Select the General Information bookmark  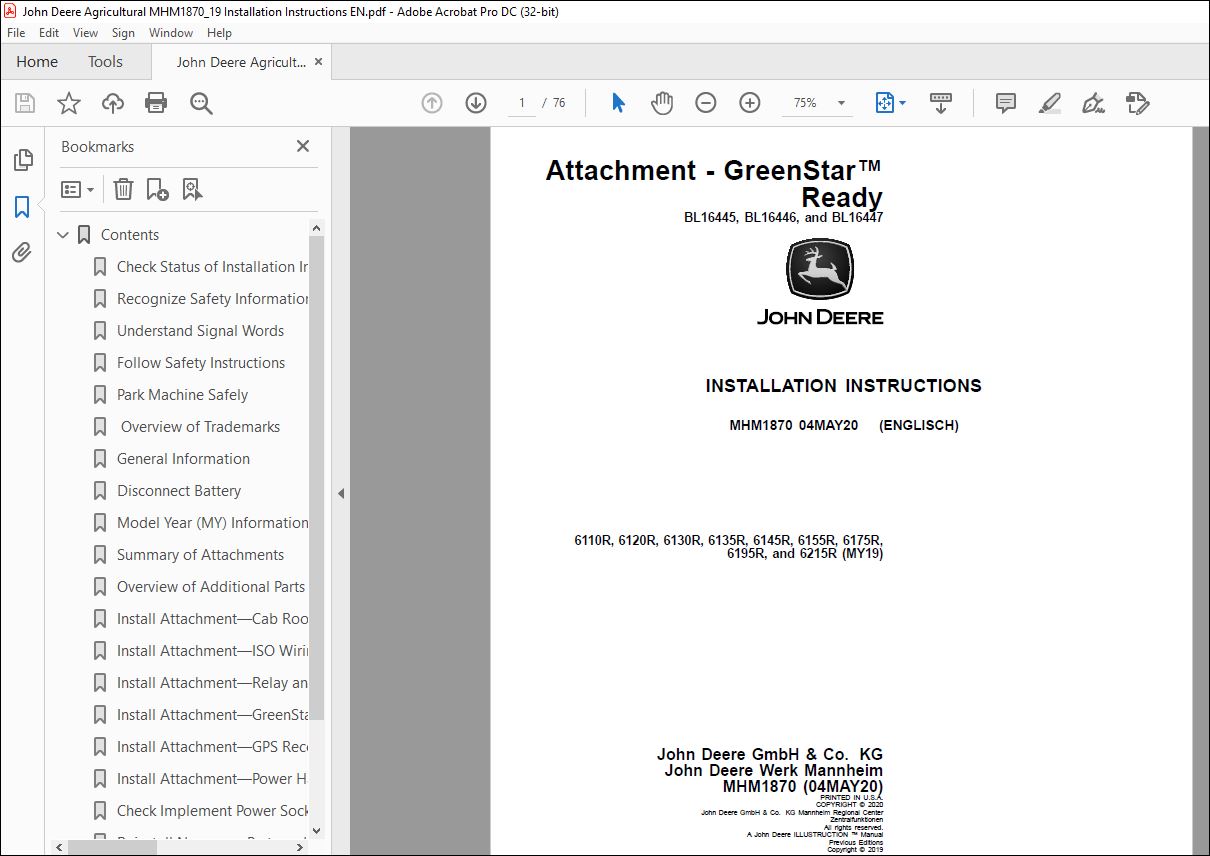point(183,459)
